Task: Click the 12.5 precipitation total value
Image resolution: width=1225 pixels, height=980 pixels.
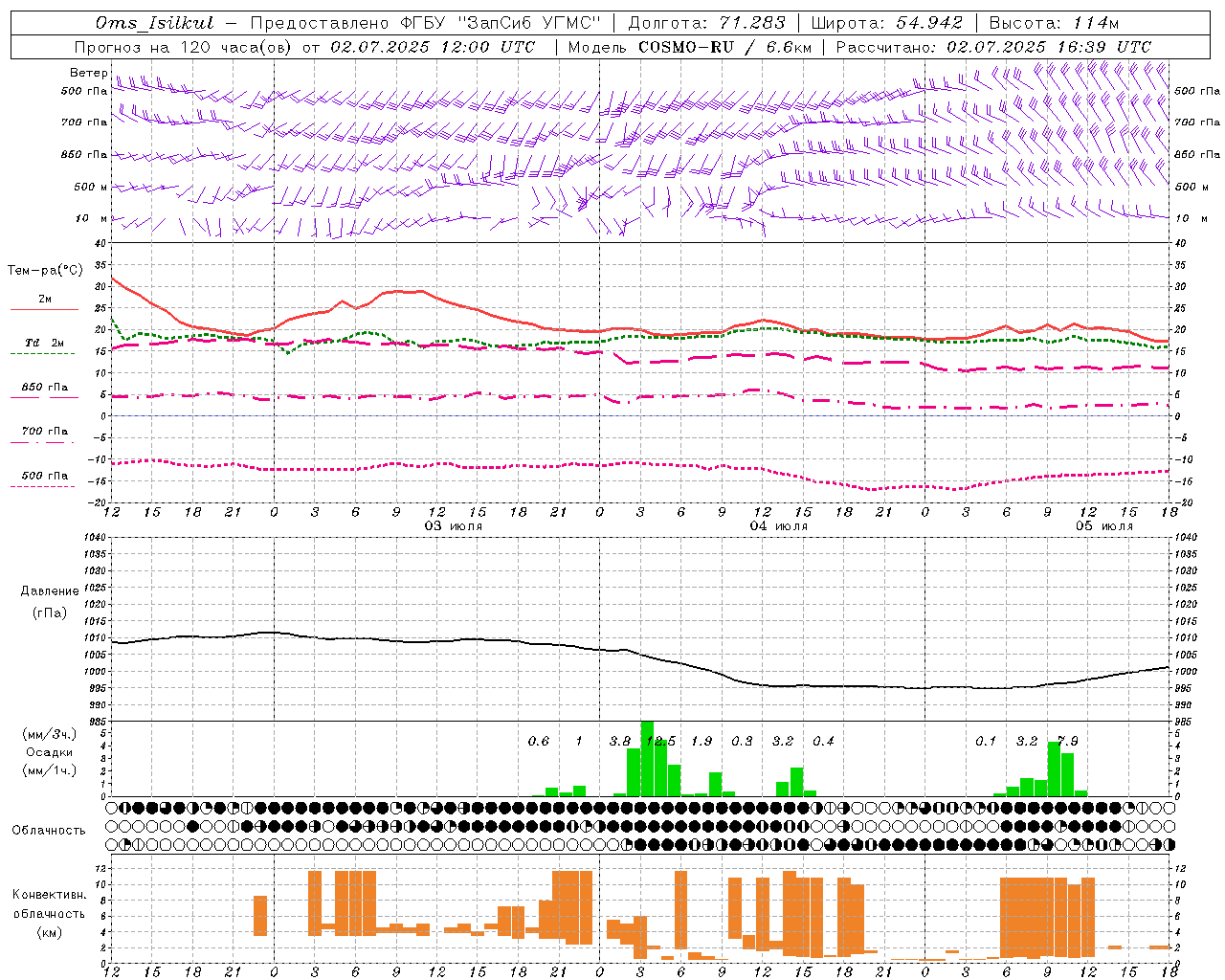Action: point(661,742)
